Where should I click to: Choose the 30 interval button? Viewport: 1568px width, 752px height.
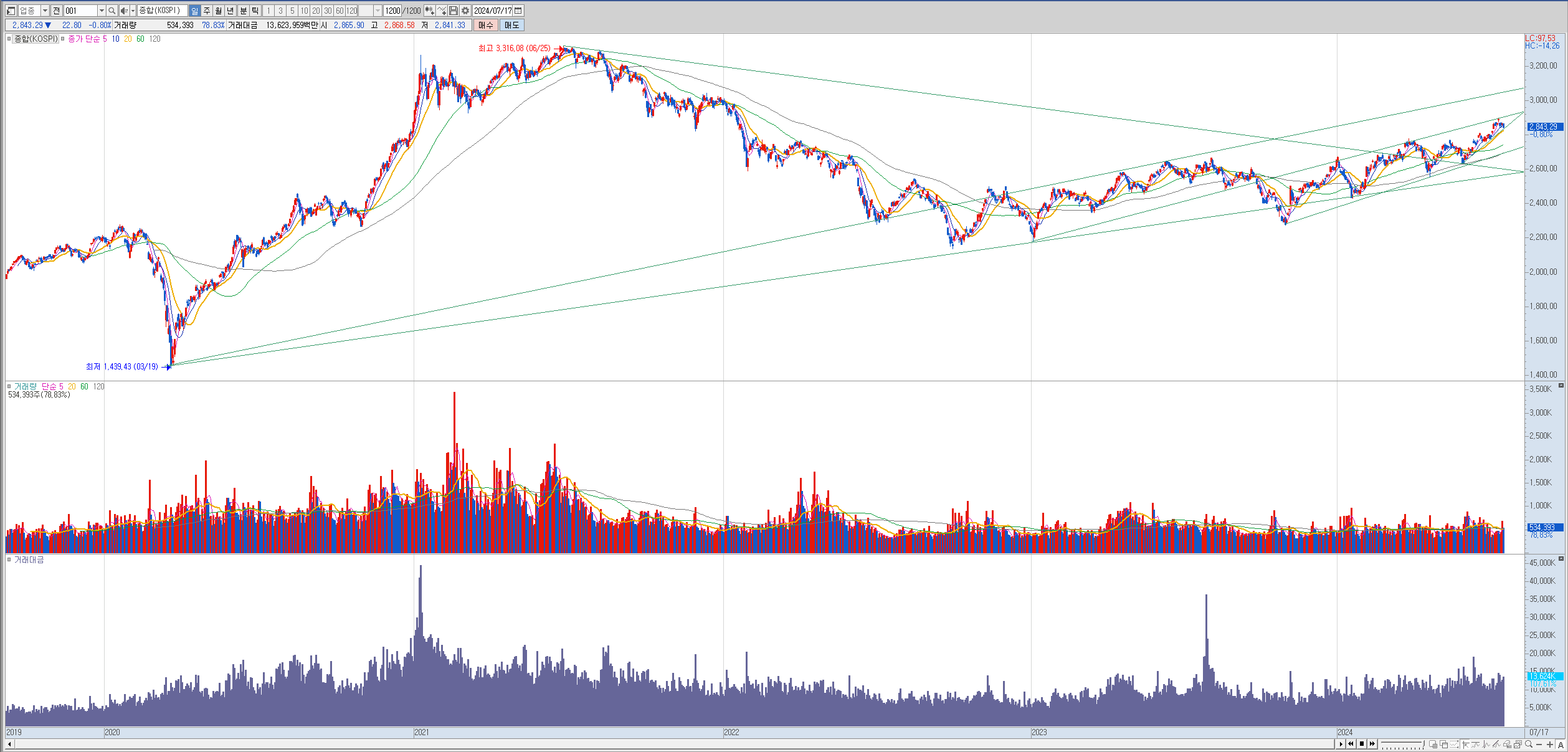[328, 11]
